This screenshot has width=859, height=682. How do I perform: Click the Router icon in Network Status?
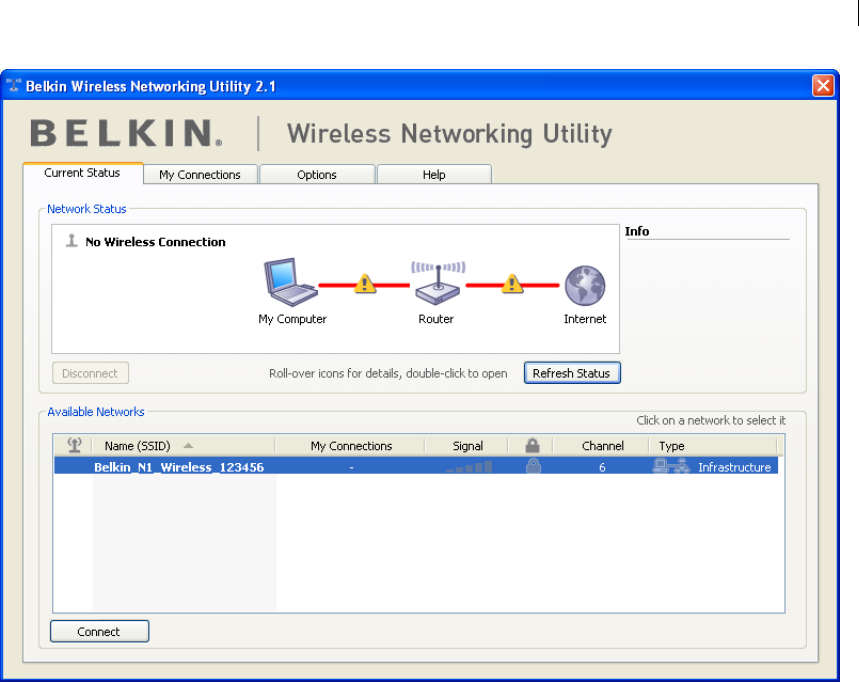click(x=438, y=283)
